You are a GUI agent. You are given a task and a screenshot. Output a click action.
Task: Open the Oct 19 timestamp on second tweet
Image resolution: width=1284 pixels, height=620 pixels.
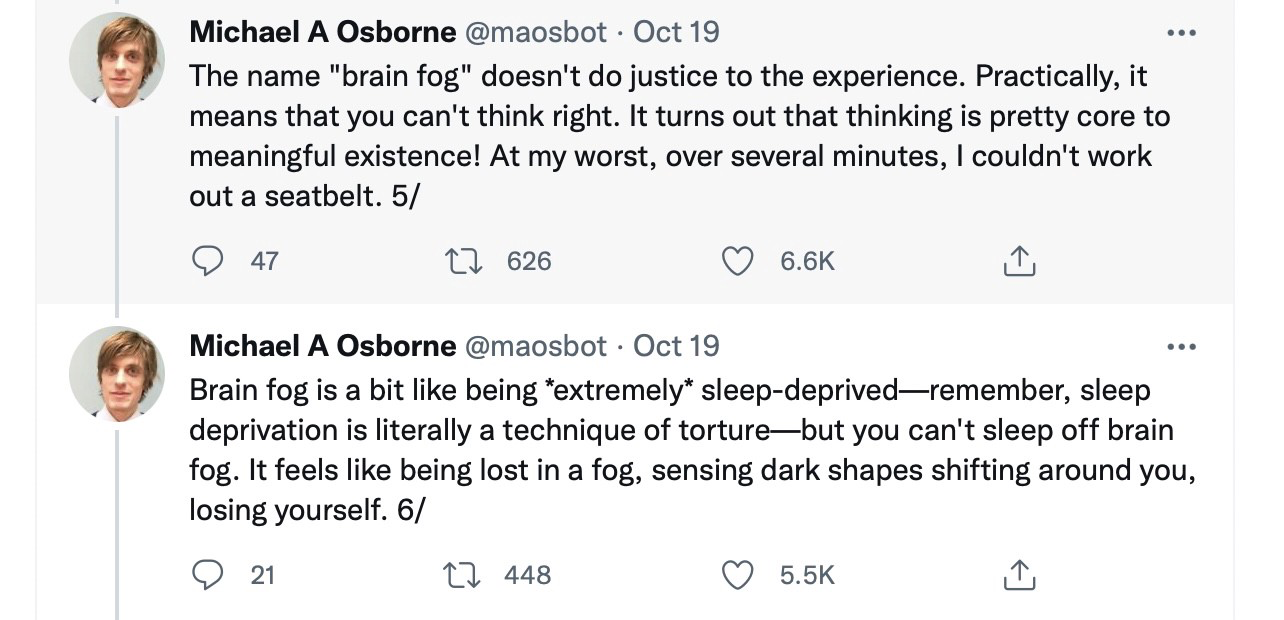pyautogui.click(x=676, y=346)
